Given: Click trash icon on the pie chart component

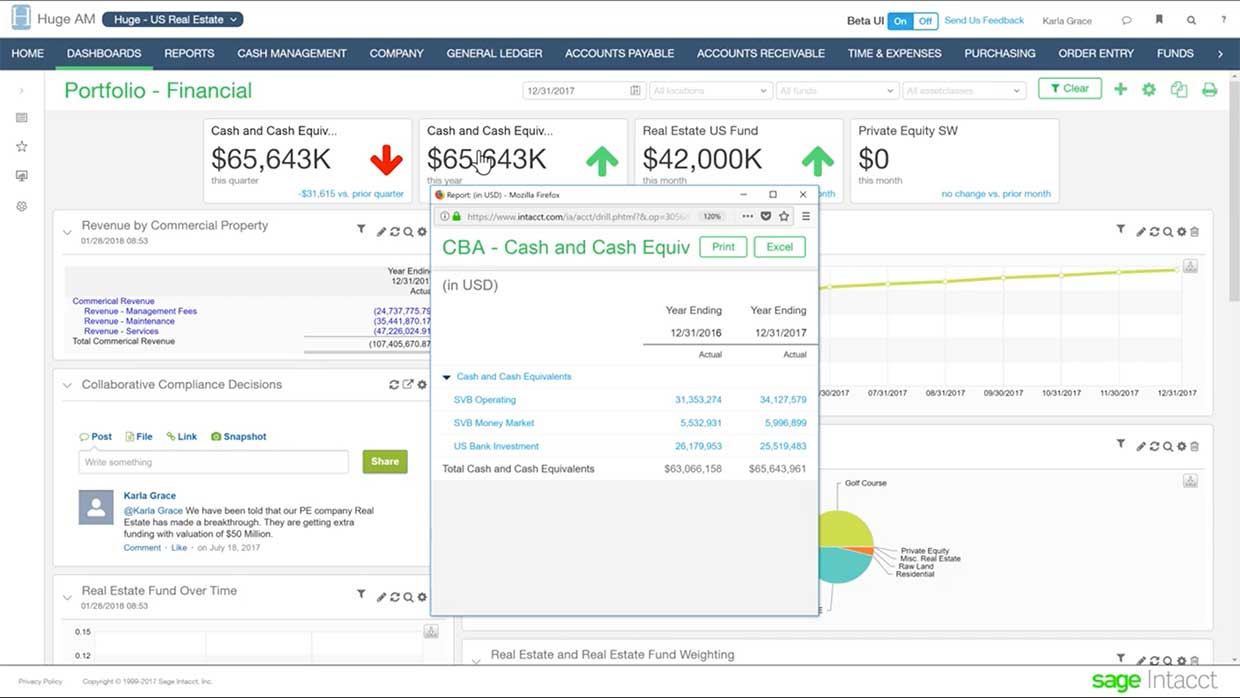Looking at the screenshot, I should (x=1194, y=446).
